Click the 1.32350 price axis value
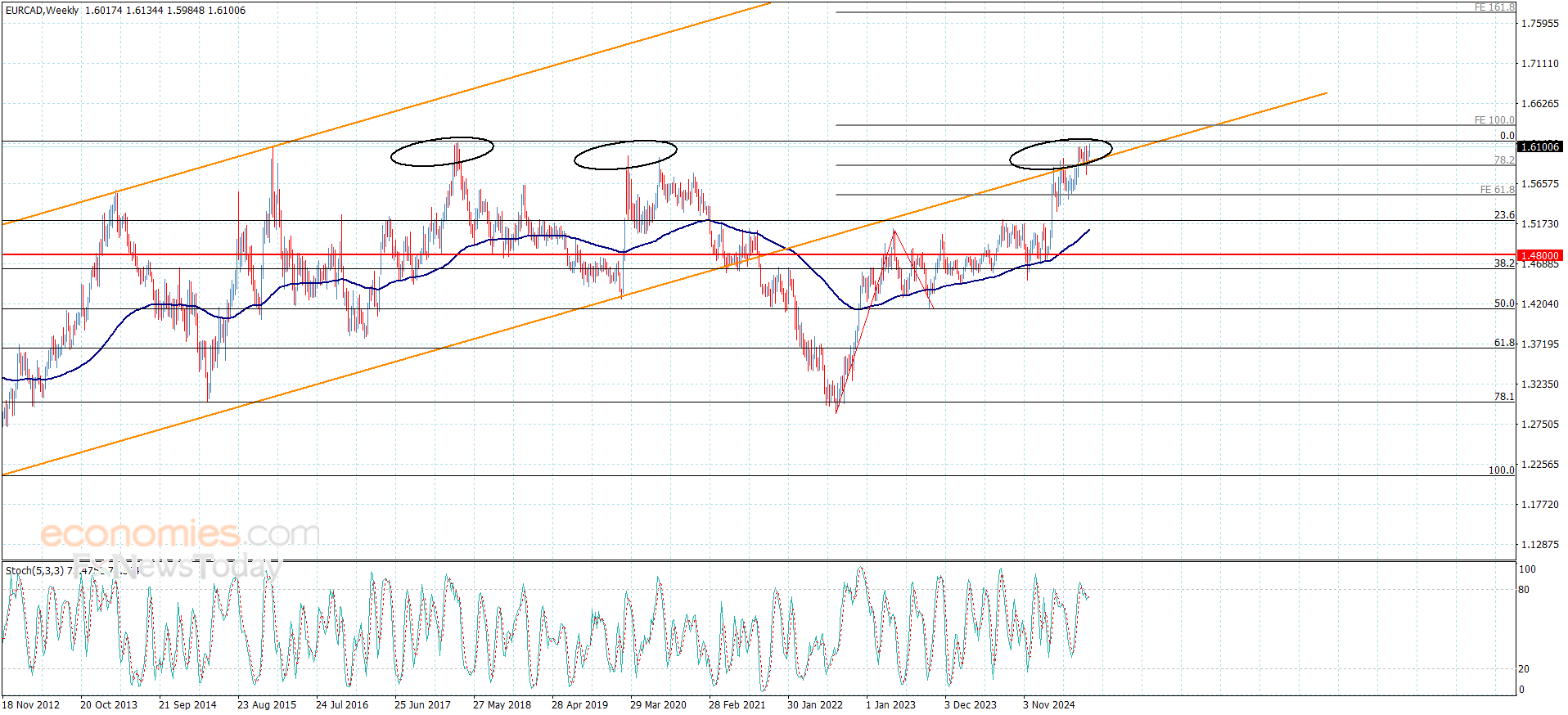Image resolution: width=1568 pixels, height=715 pixels. pyautogui.click(x=1539, y=384)
